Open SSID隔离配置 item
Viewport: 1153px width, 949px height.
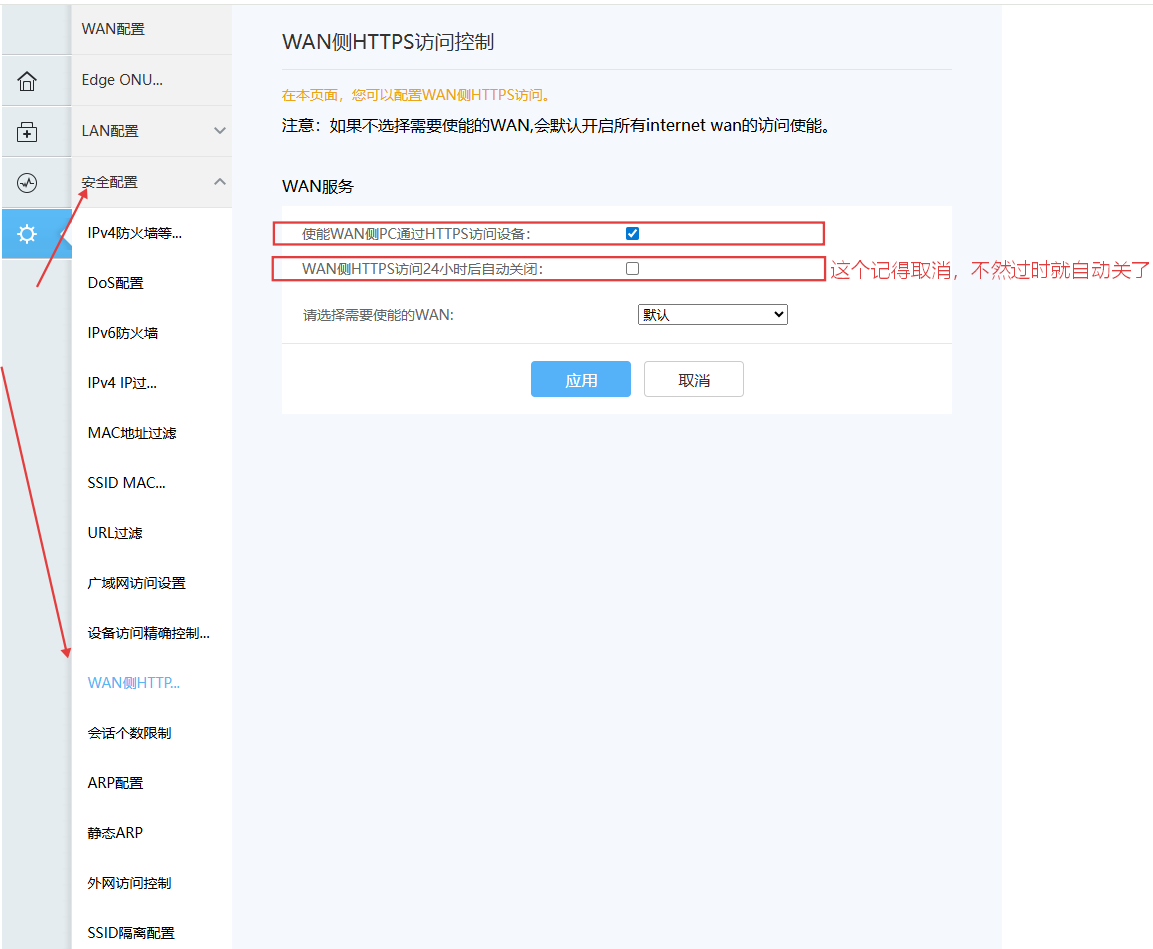pyautogui.click(x=131, y=933)
